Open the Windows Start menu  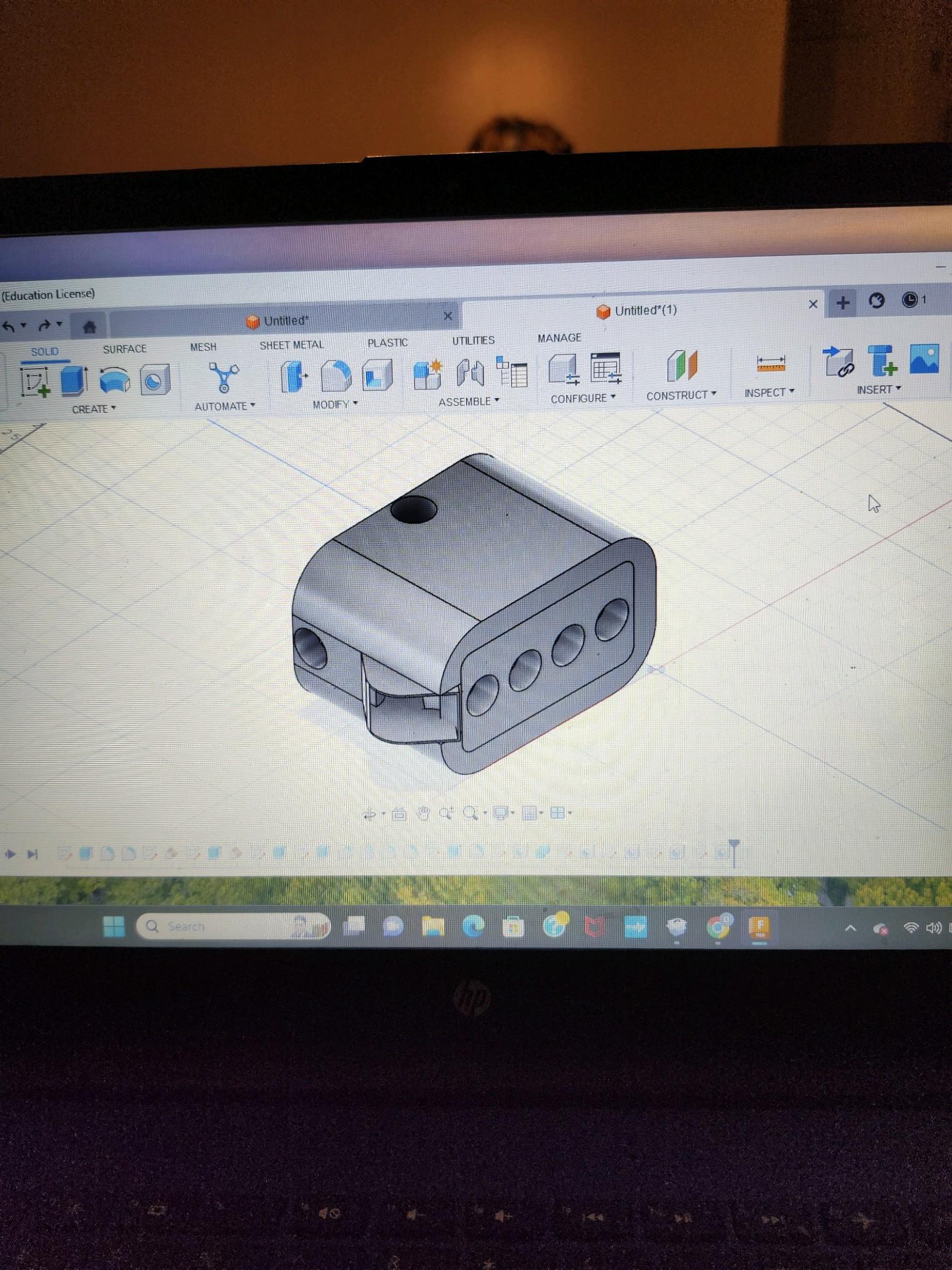(x=114, y=926)
